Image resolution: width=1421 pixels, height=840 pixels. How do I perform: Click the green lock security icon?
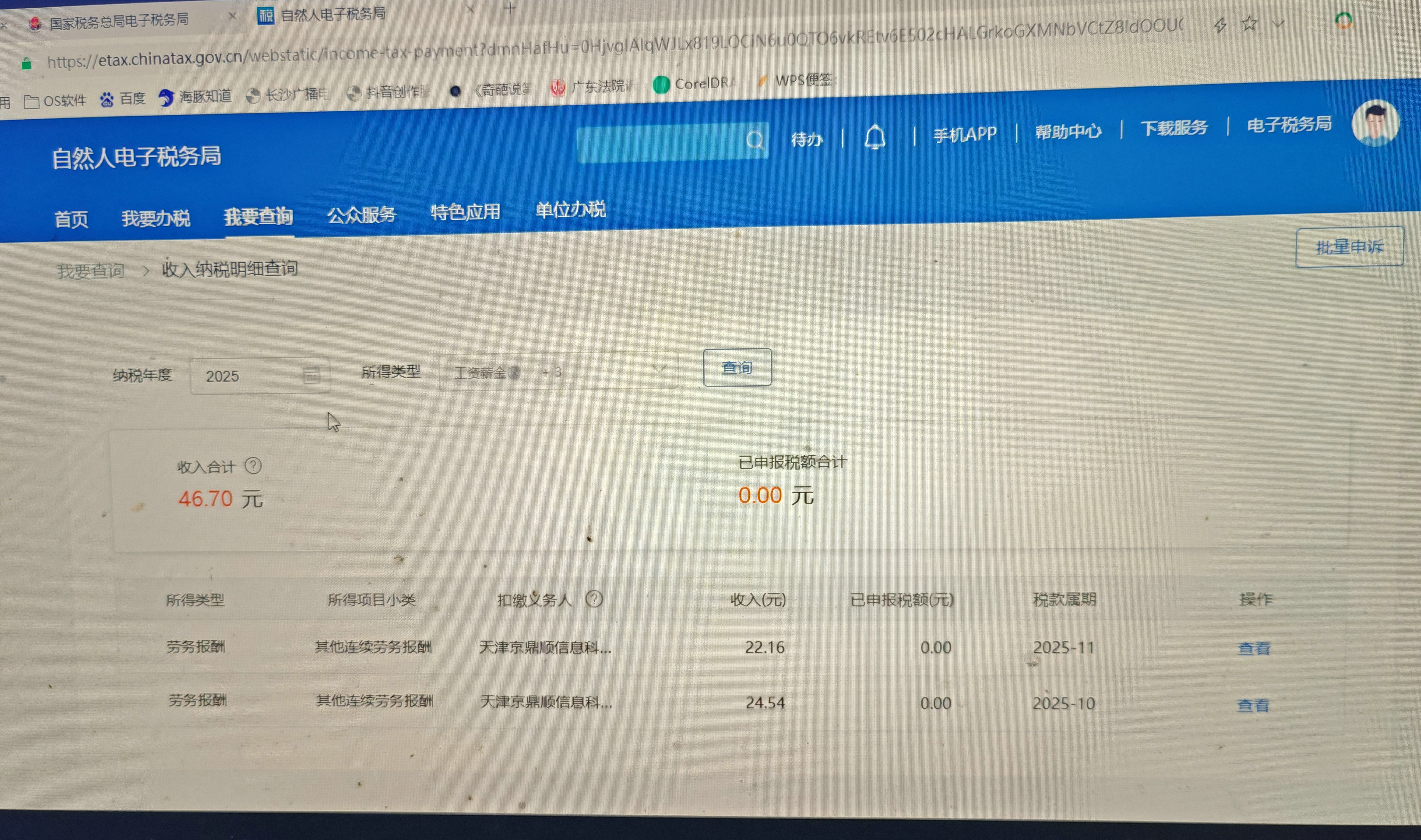[26, 63]
